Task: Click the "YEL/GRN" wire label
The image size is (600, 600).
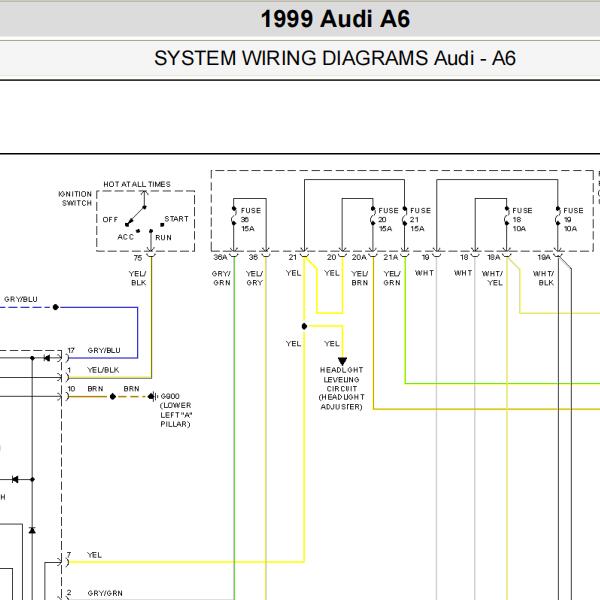Action: coord(392,278)
